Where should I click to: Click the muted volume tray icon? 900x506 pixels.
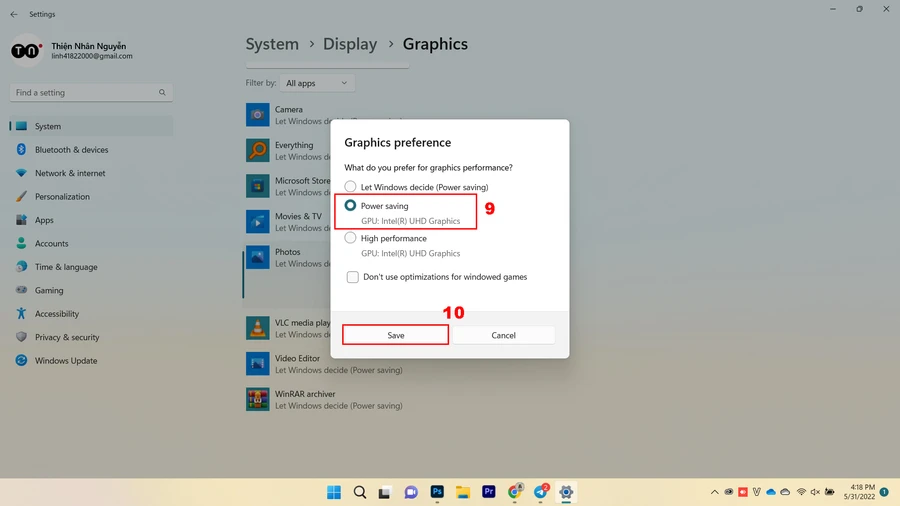coord(815,492)
